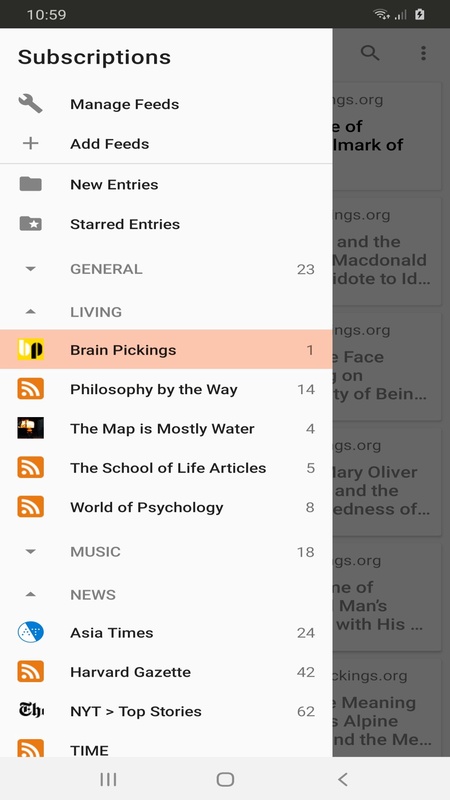Open Harvard Gazette feed
This screenshot has width=450, height=800.
tap(166, 672)
